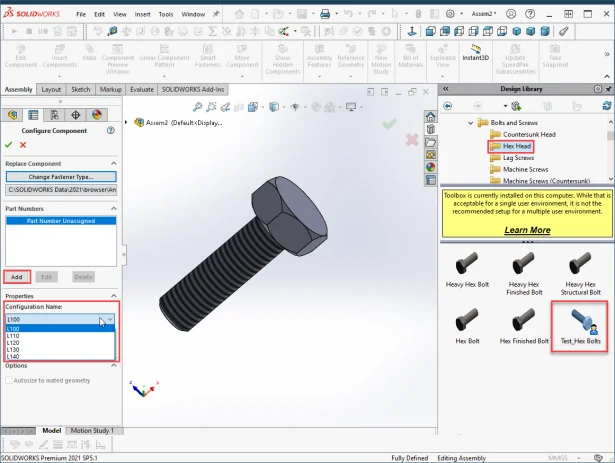
Task: Click the Change Fastener Type button
Action: 60,177
